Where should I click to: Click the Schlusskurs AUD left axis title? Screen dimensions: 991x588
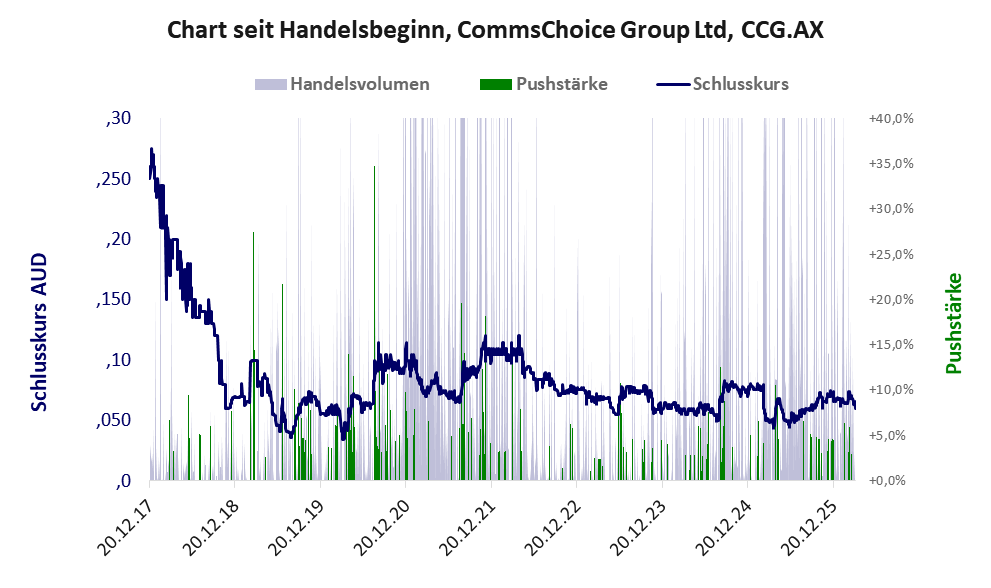pyautogui.click(x=40, y=333)
